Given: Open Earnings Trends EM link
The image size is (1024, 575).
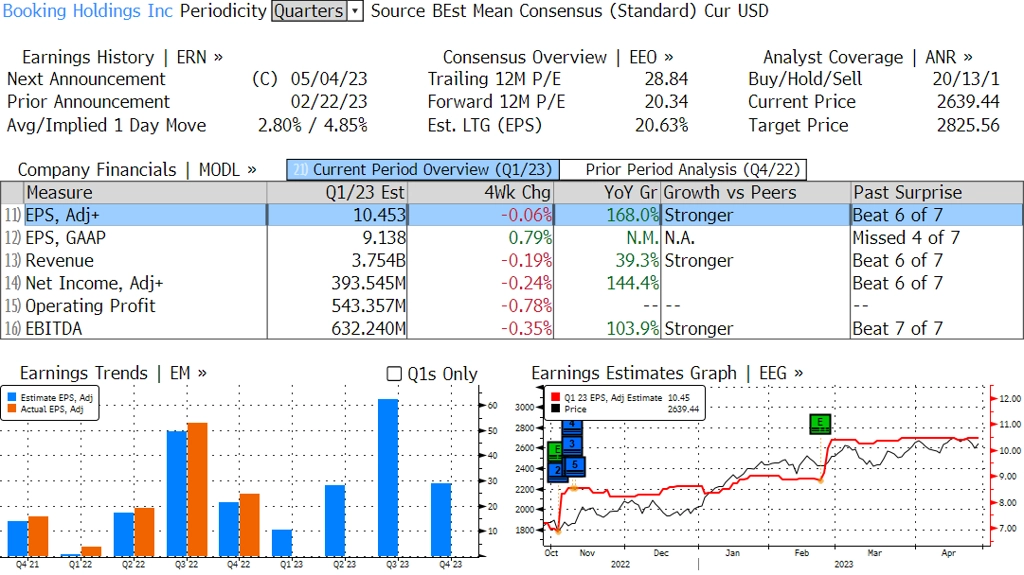Looking at the screenshot, I should pos(113,373).
